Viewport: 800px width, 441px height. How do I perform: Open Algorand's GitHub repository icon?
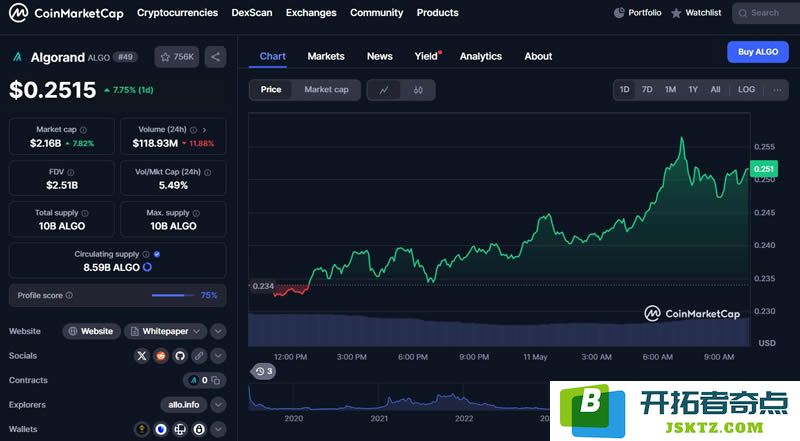(180, 356)
